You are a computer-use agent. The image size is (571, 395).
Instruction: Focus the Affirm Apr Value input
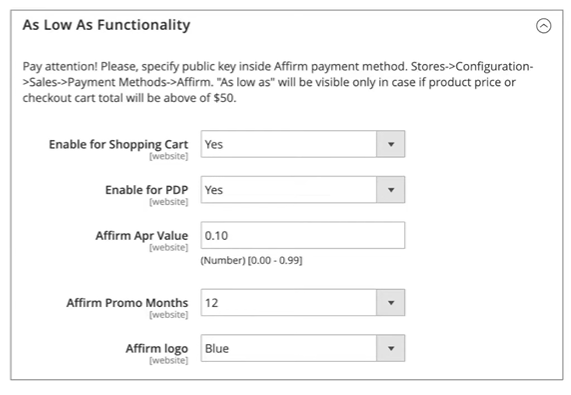(303, 235)
